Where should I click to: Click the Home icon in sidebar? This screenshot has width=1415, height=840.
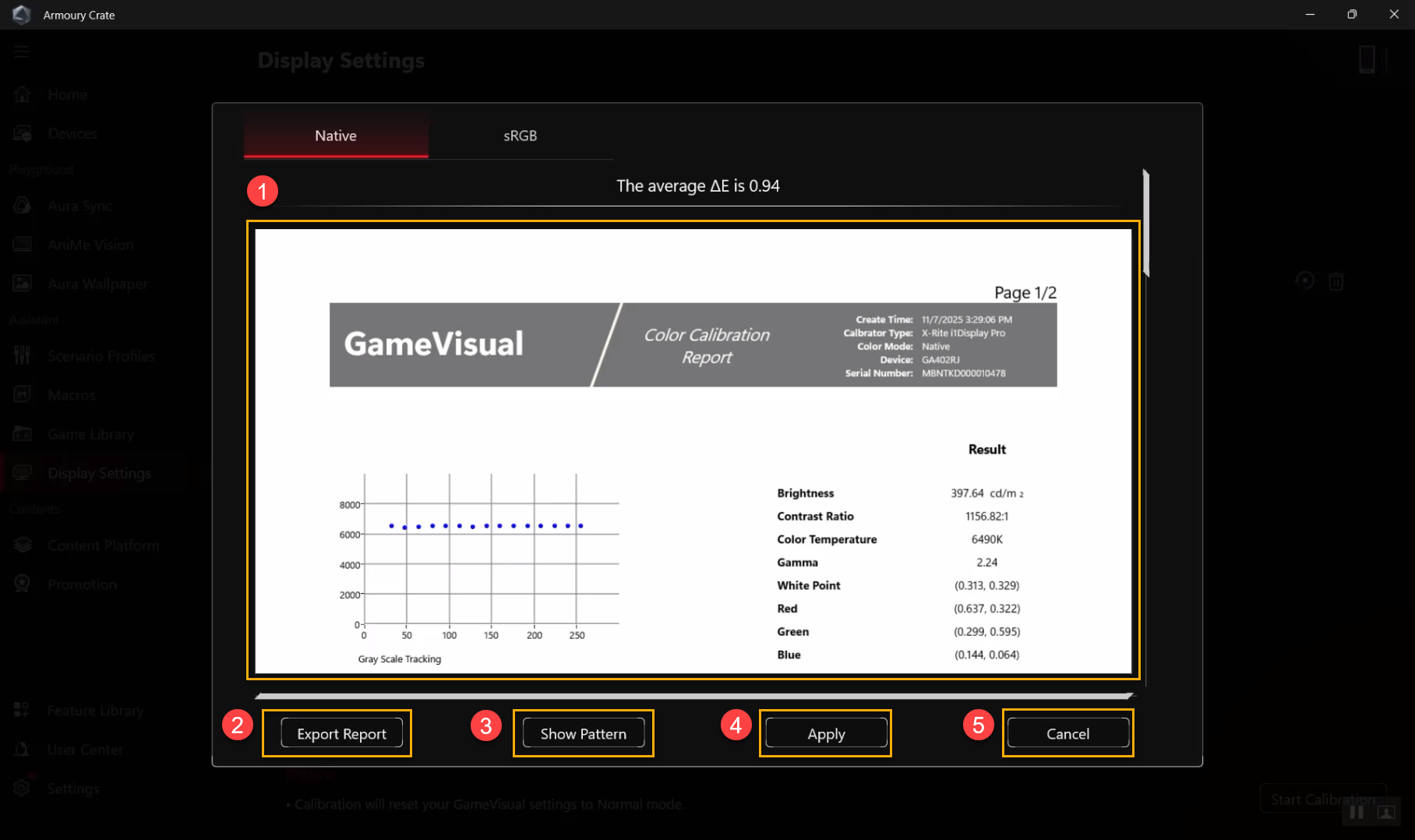[x=22, y=94]
